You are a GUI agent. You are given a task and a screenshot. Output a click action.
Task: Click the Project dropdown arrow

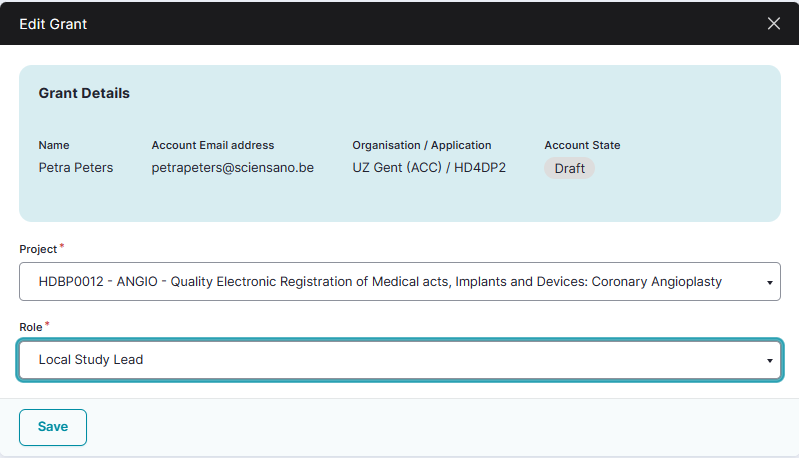tap(769, 283)
